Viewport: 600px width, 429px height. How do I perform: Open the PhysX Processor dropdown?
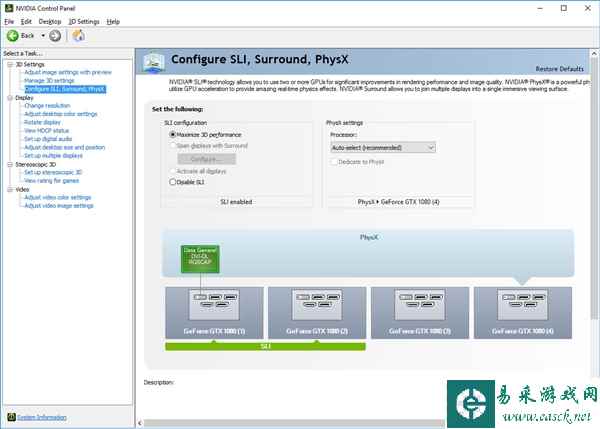pos(383,147)
